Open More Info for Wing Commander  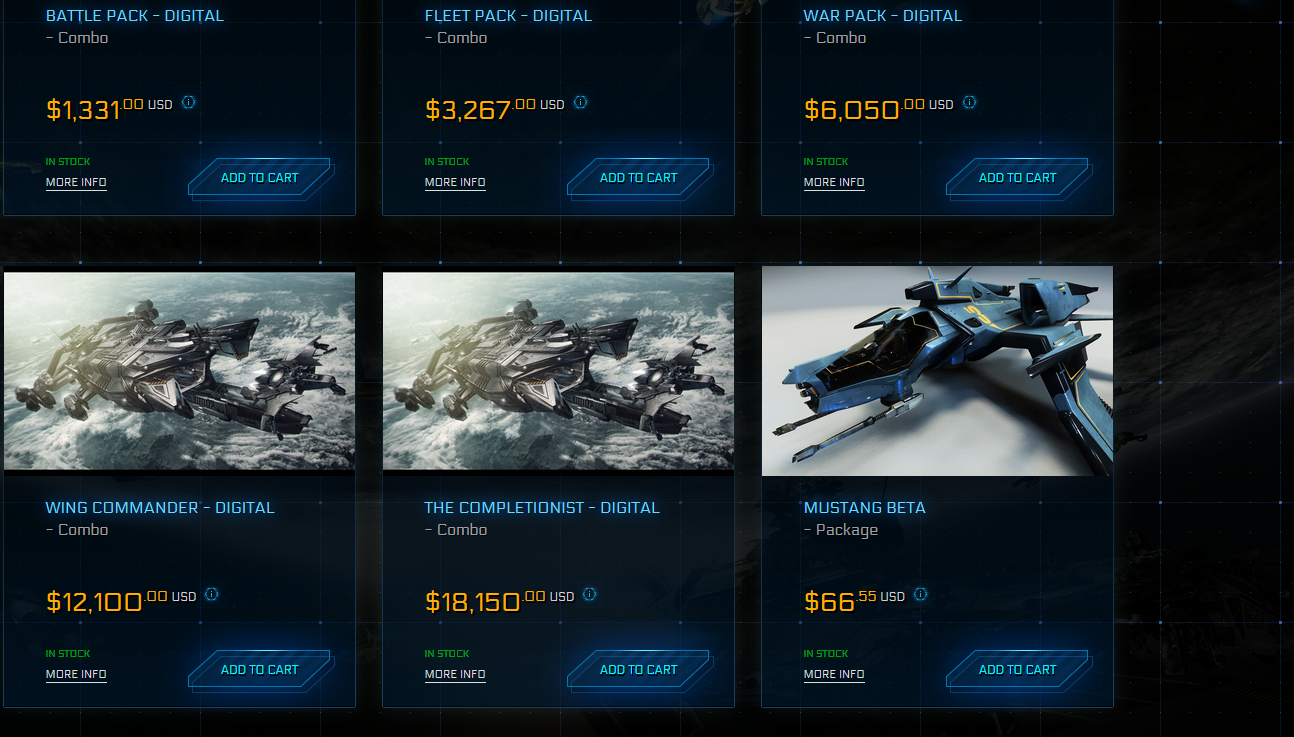[76, 674]
